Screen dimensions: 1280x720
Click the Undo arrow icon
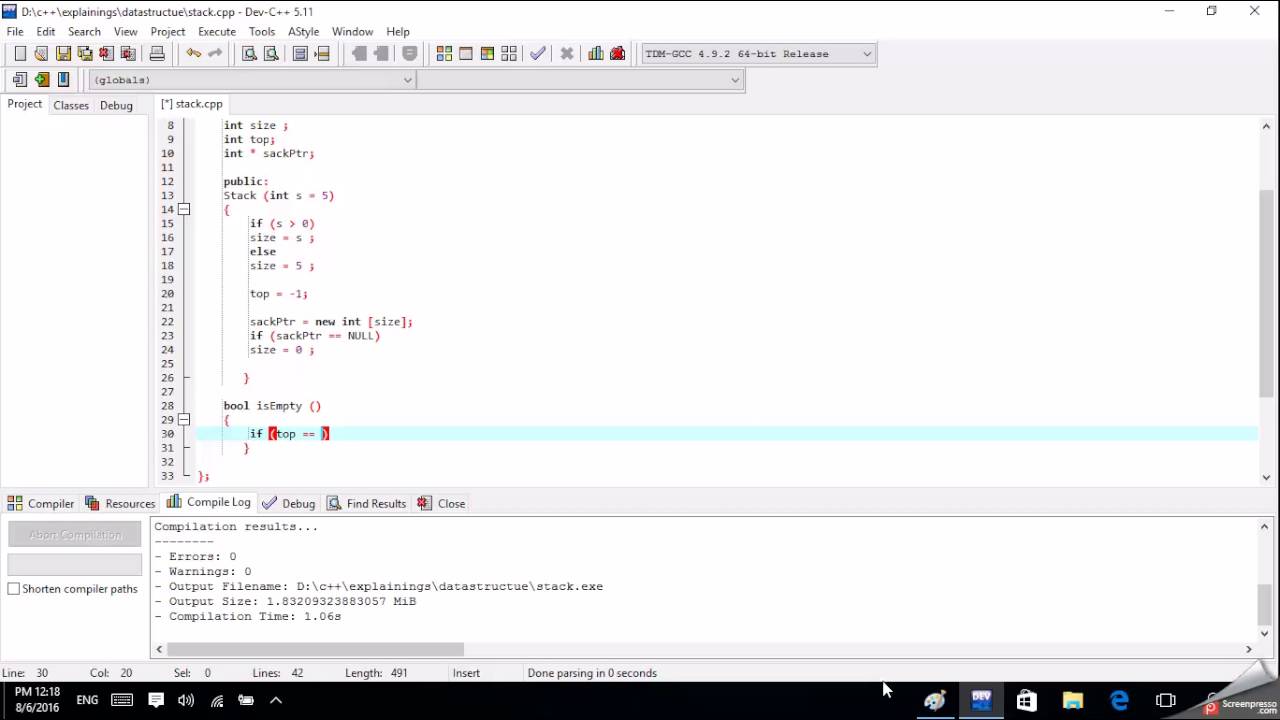(193, 54)
